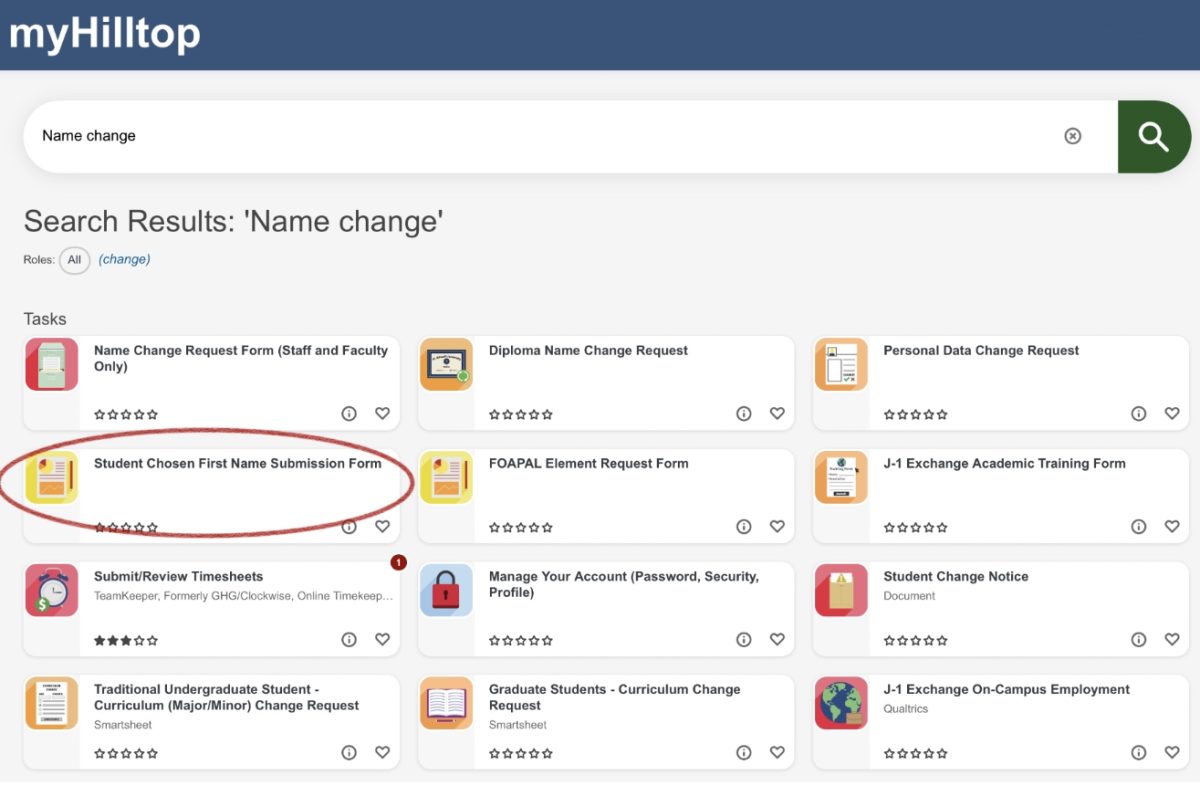The width and height of the screenshot is (1200, 796).
Task: Click the red notification badge on Timesheets
Action: (x=398, y=563)
